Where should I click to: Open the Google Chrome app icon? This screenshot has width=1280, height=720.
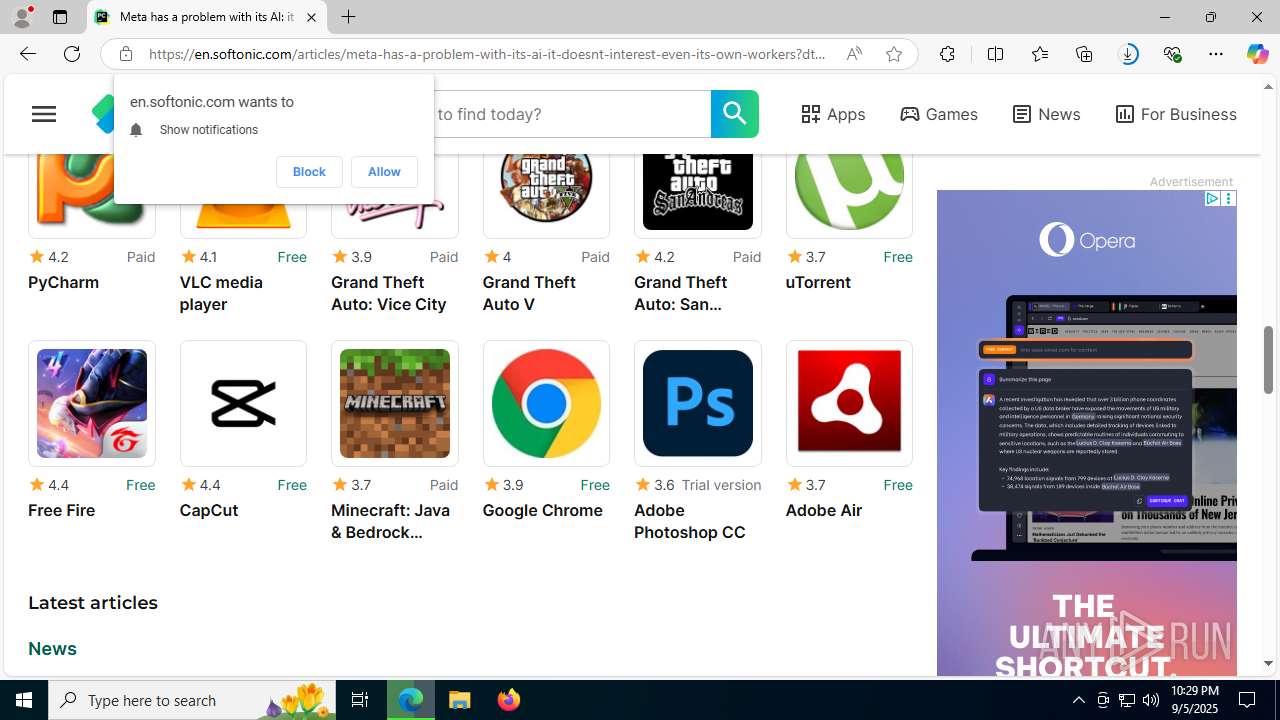tap(546, 403)
